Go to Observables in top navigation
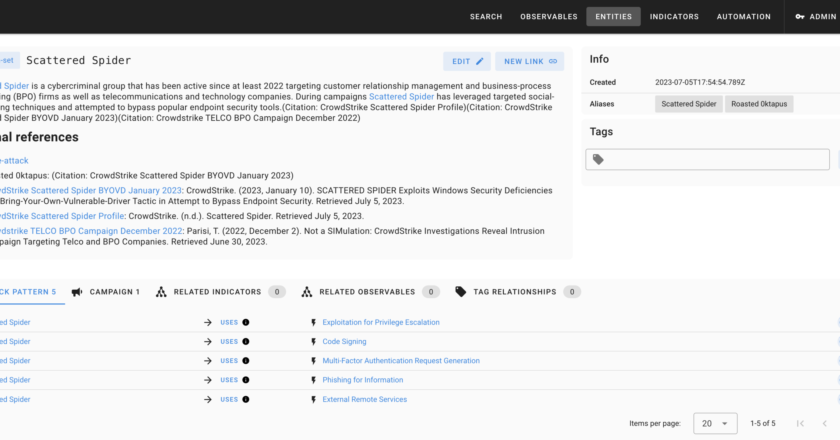 (549, 17)
